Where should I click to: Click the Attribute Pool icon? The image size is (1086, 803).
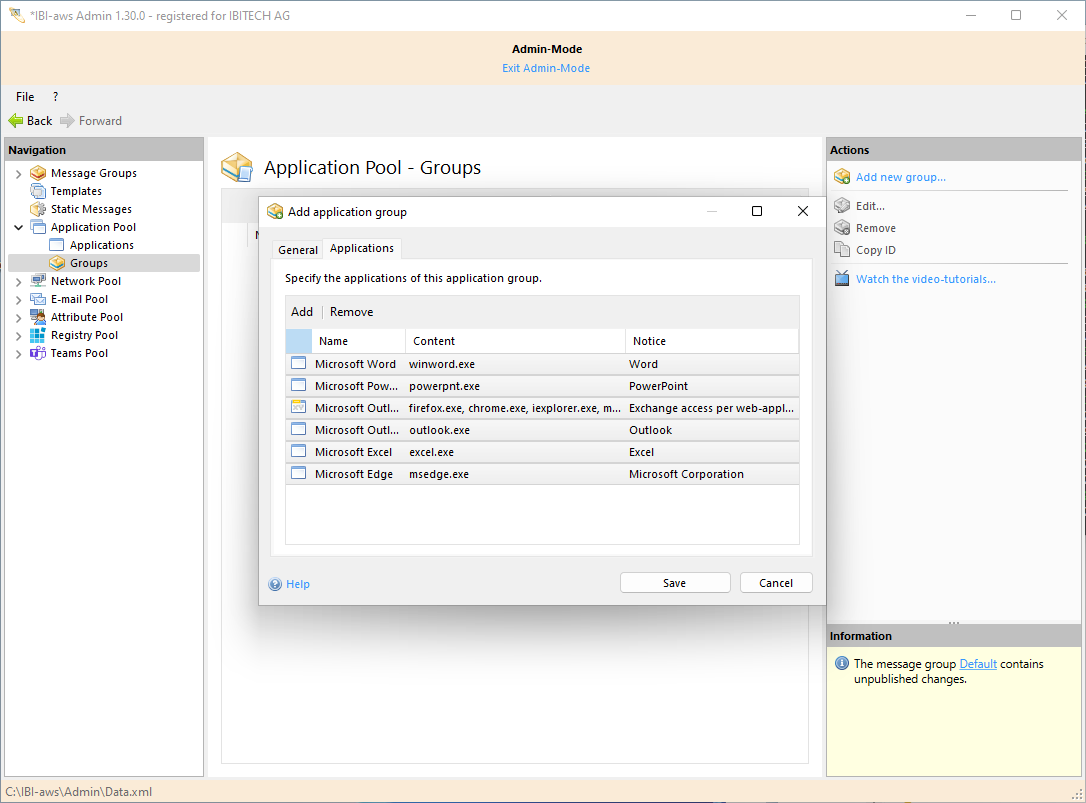(x=38, y=317)
